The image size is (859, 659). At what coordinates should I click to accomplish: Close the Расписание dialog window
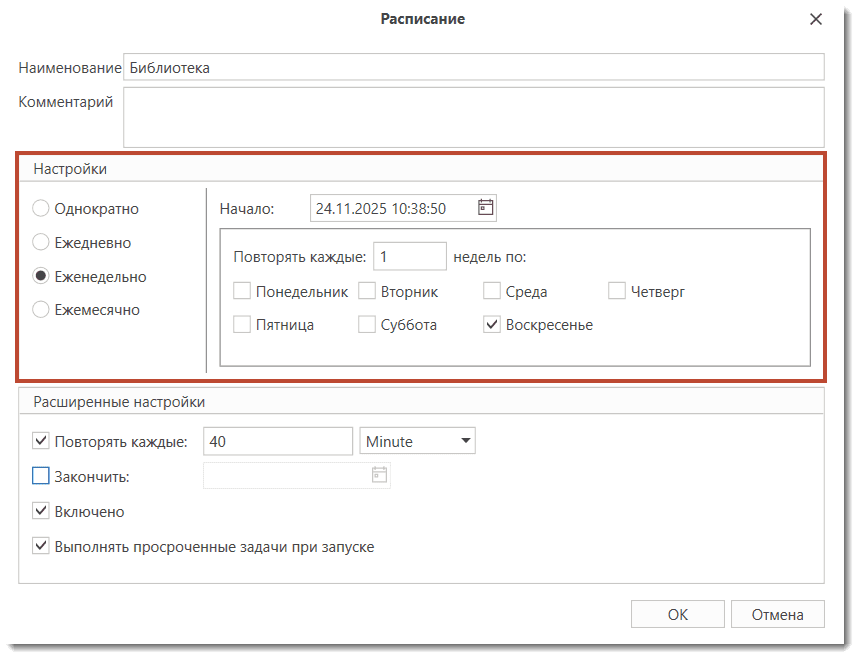point(816,19)
